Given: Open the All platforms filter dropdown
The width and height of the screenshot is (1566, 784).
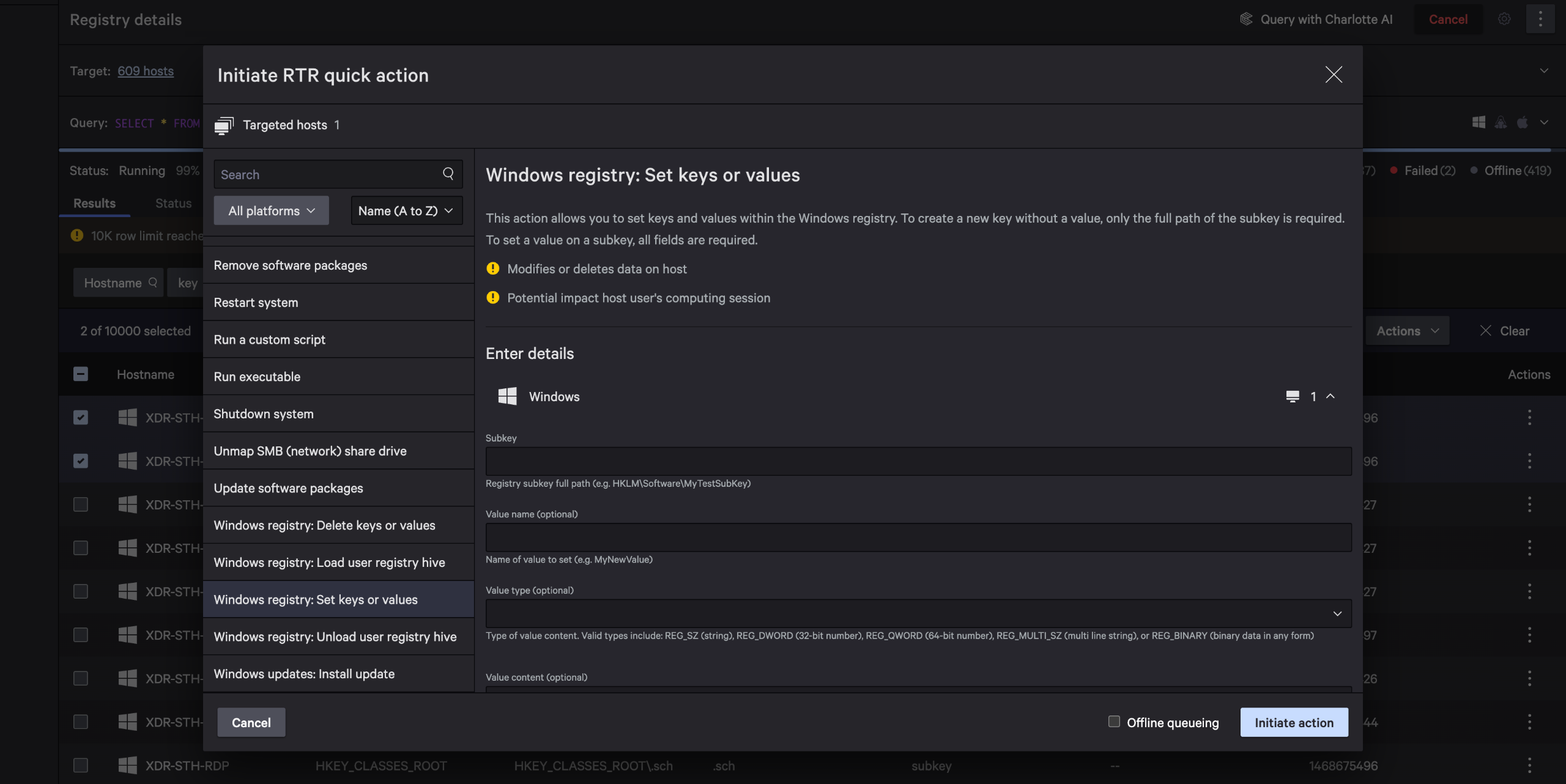Looking at the screenshot, I should pos(271,210).
